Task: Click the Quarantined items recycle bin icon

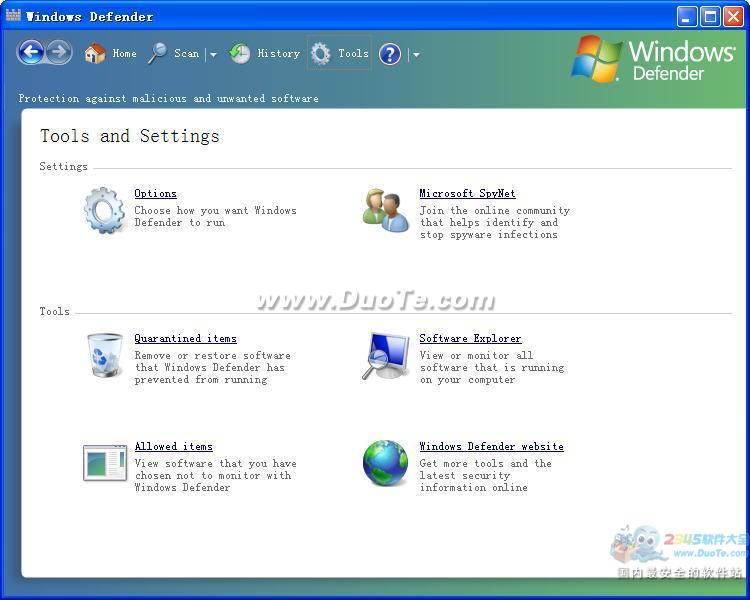Action: click(x=104, y=355)
